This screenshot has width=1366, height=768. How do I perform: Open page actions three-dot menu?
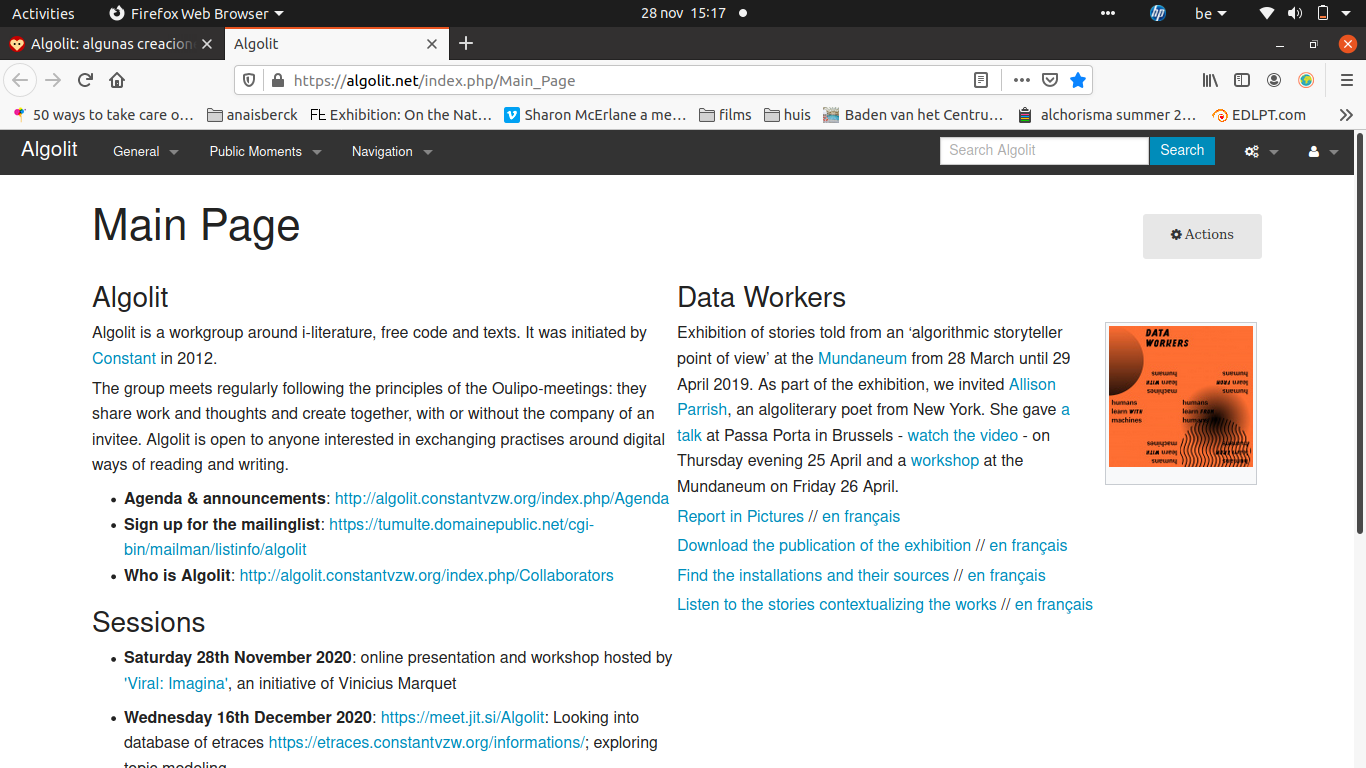point(1021,80)
